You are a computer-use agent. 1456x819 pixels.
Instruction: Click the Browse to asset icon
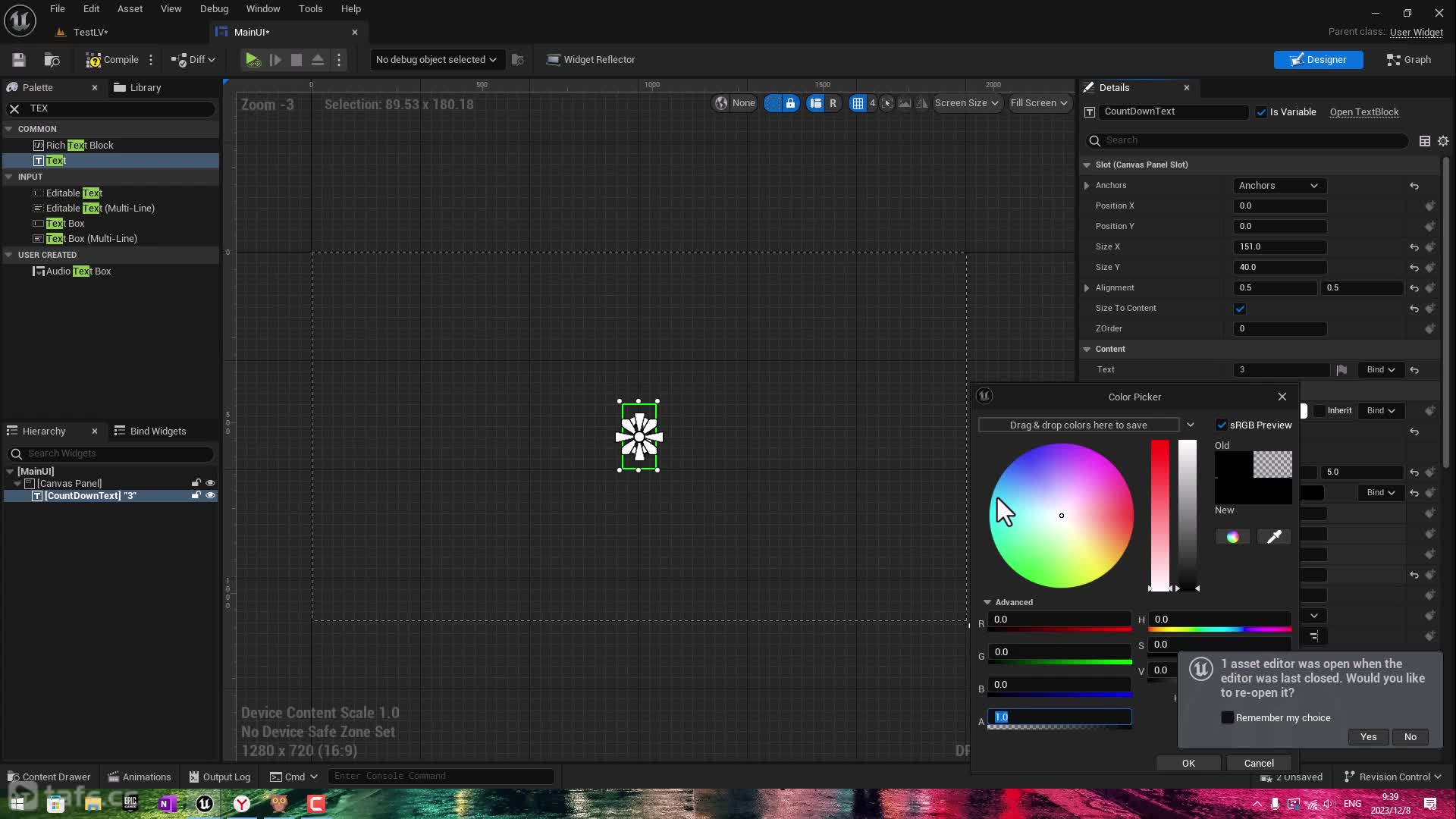tap(52, 59)
